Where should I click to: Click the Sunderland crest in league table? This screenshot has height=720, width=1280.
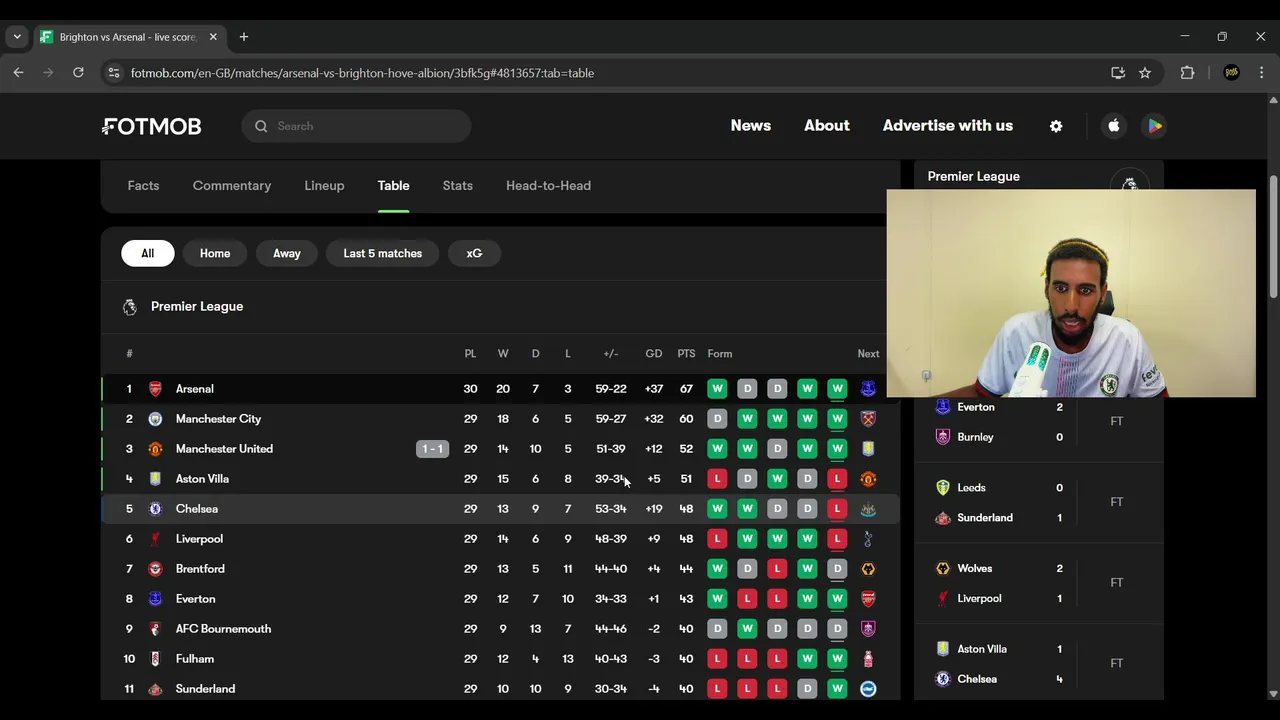point(155,689)
